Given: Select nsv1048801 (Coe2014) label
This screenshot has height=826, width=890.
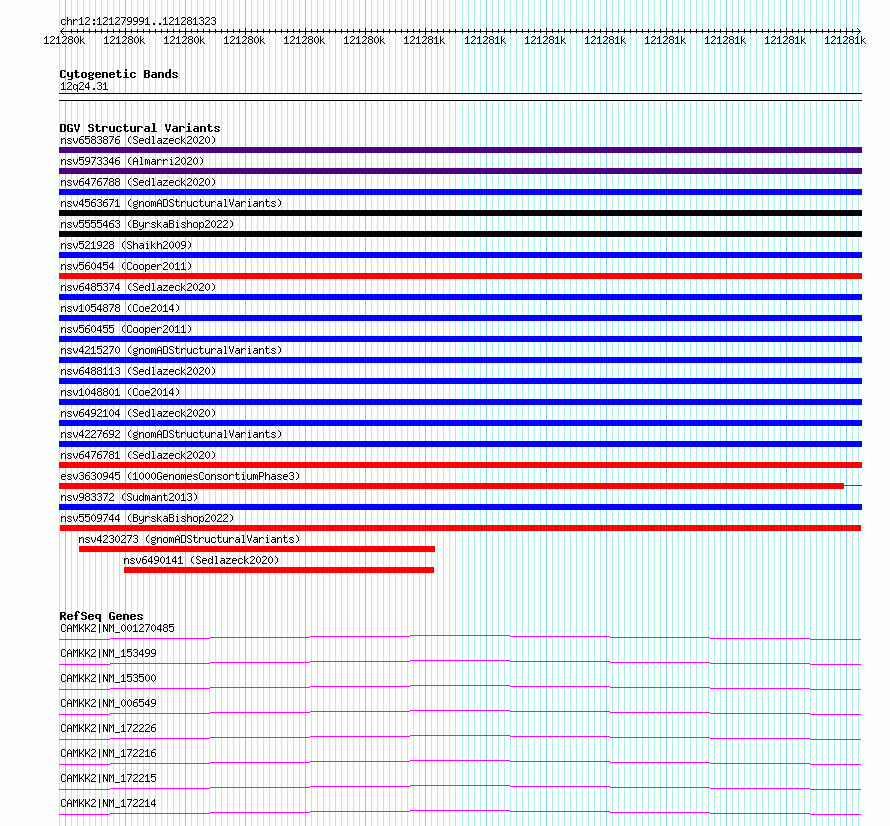Looking at the screenshot, I should [120, 392].
